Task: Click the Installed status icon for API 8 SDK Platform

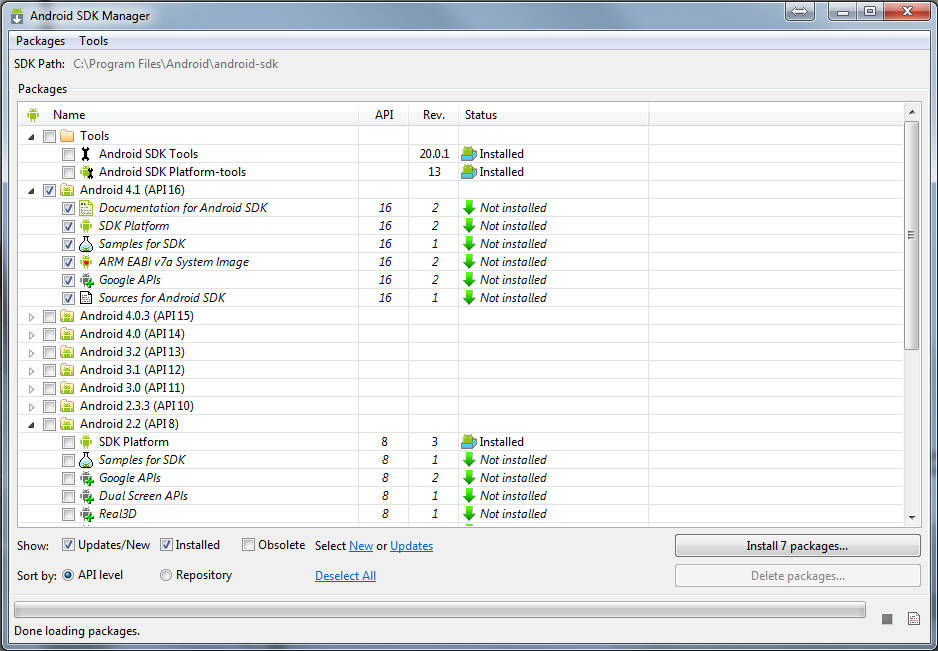Action: [x=468, y=442]
